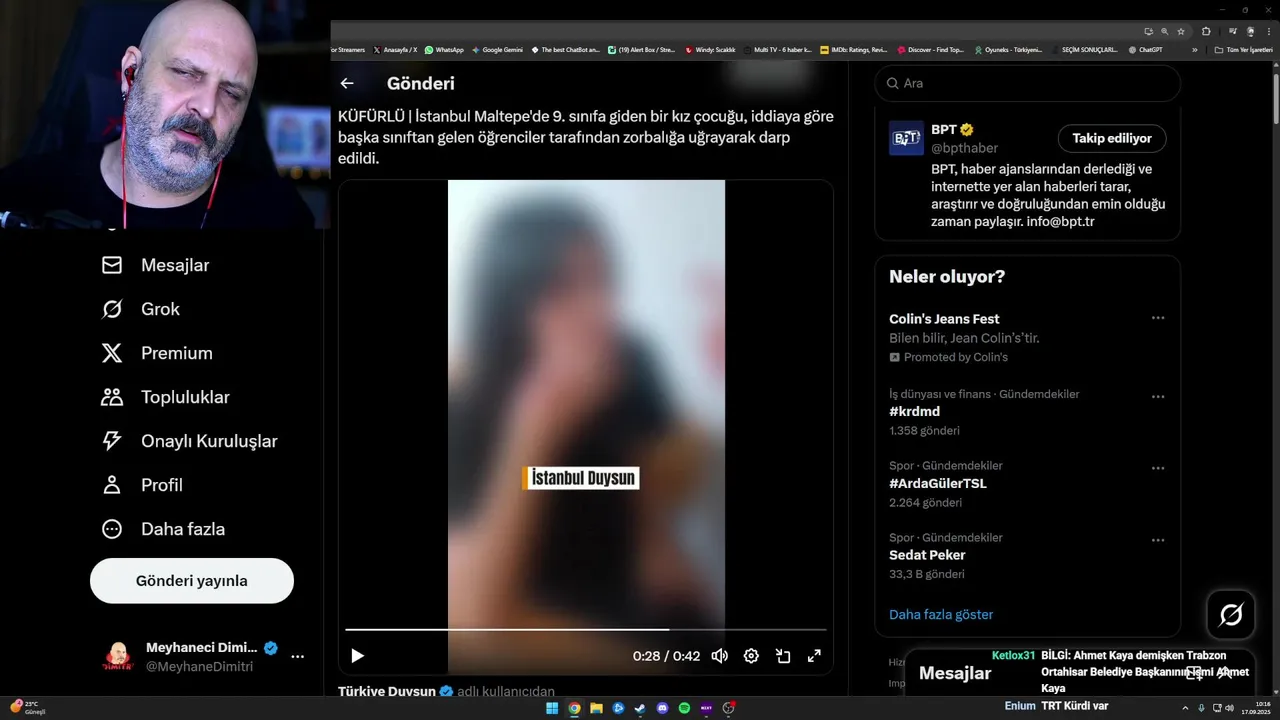Image resolution: width=1280 pixels, height=720 pixels.
Task: Click the Takip ediliyor button for BPT
Action: (x=1112, y=138)
